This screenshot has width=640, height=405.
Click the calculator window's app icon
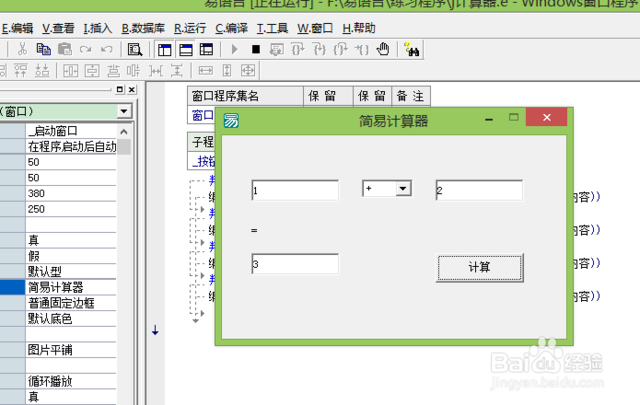click(x=232, y=121)
